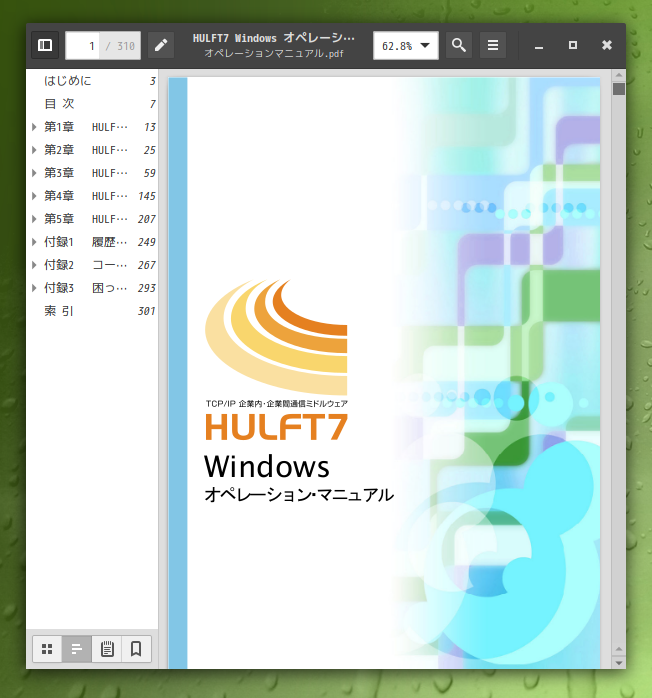Close the PDF viewer window
Screen dimensions: 652x698
pyautogui.click(x=607, y=45)
